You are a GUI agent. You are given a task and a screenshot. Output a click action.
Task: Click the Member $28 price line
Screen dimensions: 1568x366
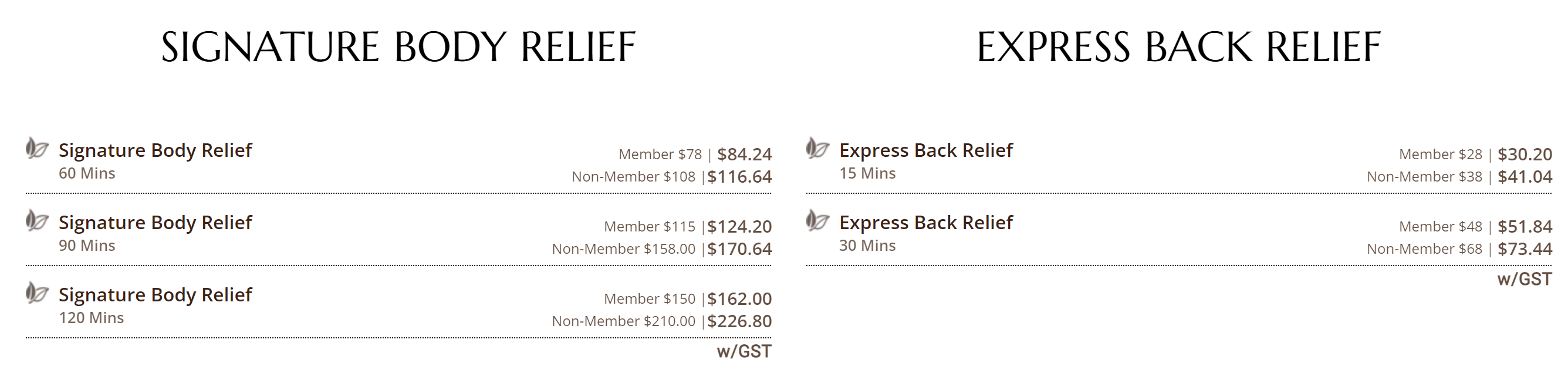pos(1440,155)
